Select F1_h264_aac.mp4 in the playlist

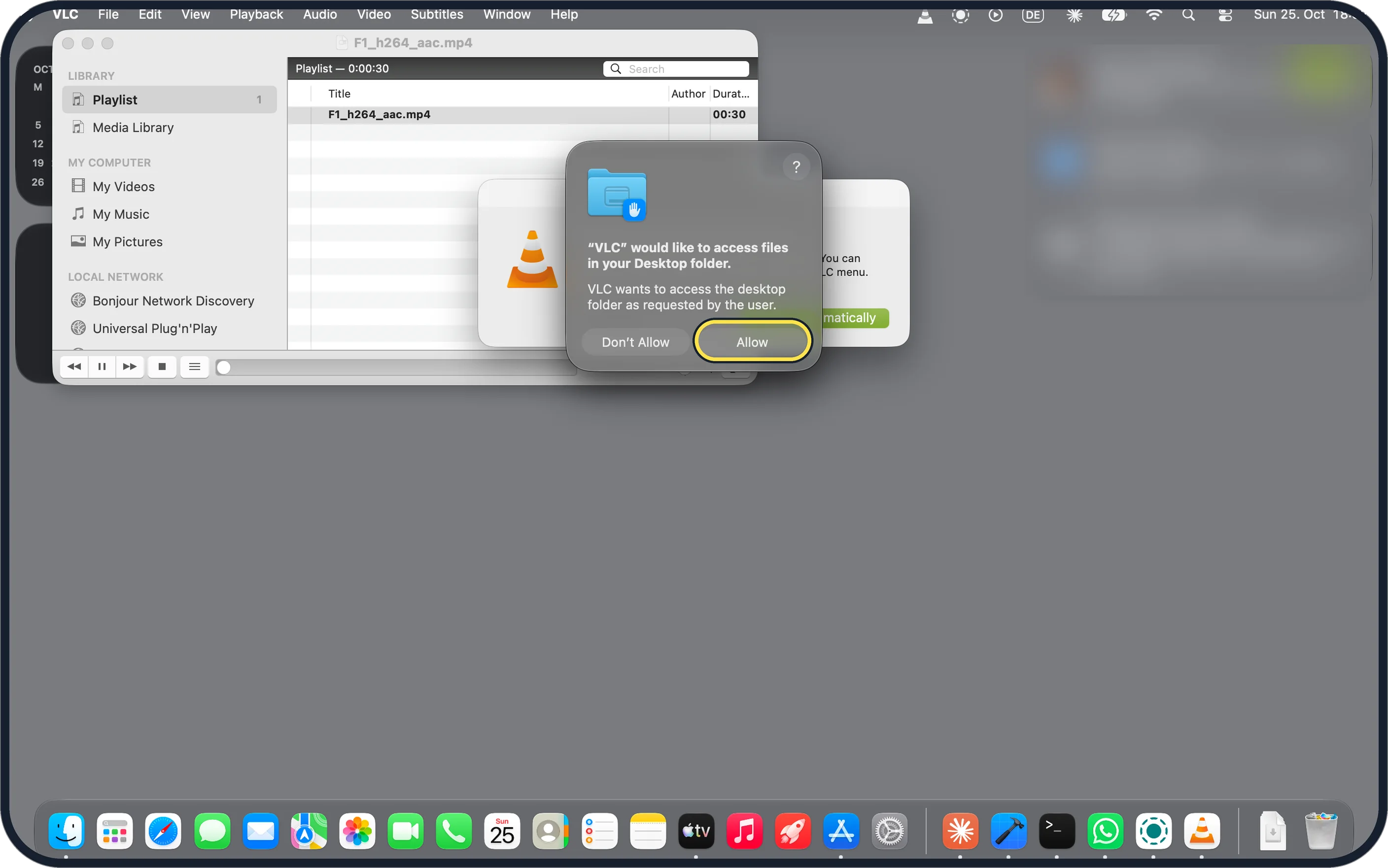coord(522,115)
